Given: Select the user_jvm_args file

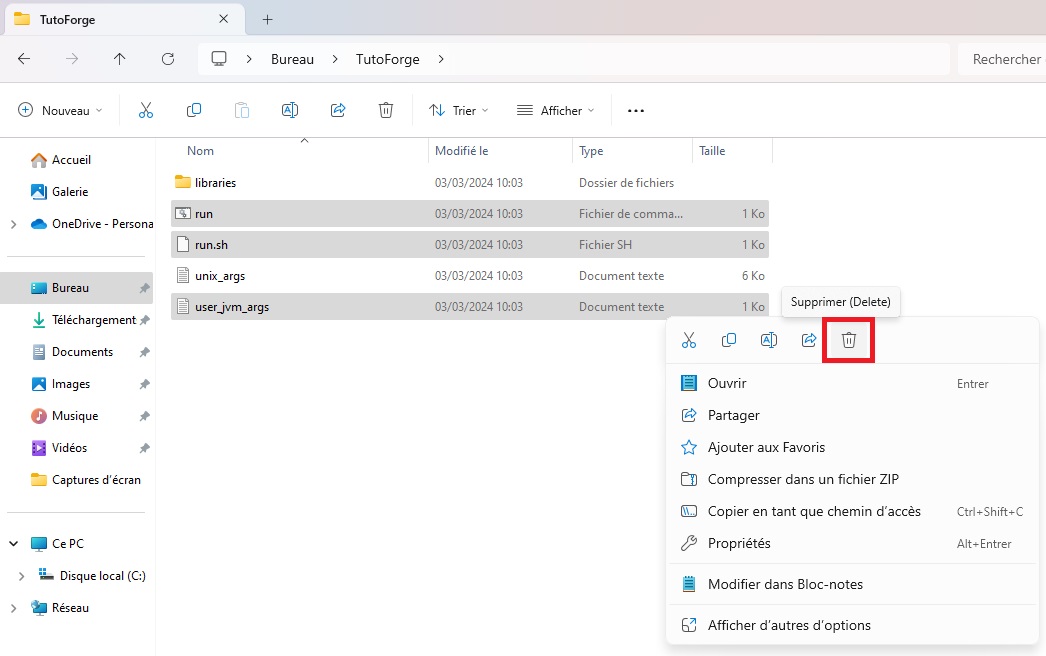Looking at the screenshot, I should [470, 307].
